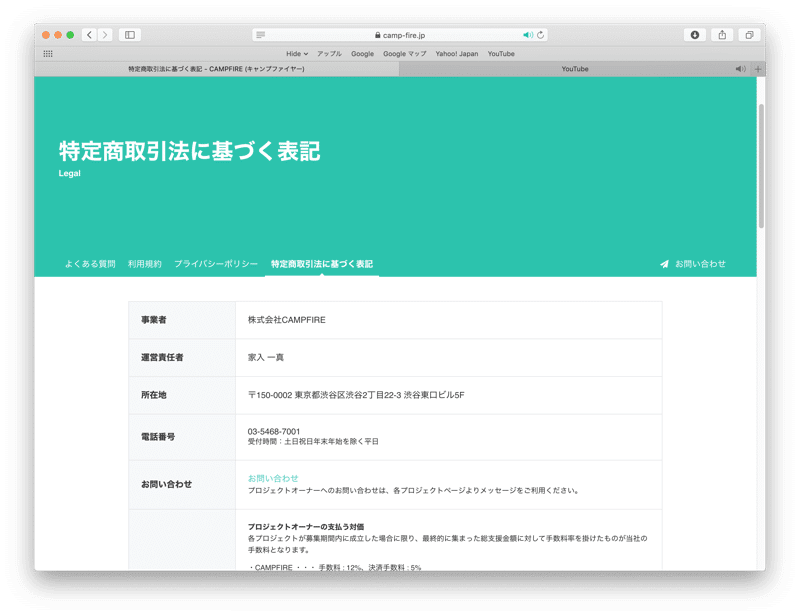Click the 受付時間 reception hours text
800x616 pixels.
point(313,441)
